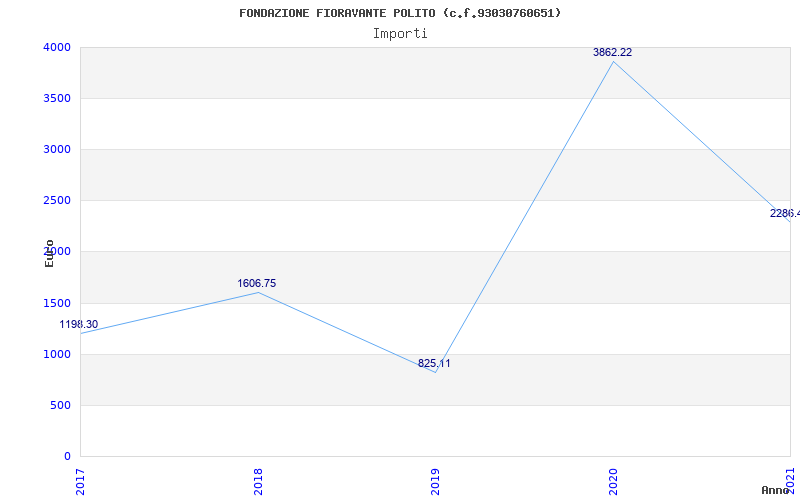Select the 2500 y-axis tick label

pos(57,201)
